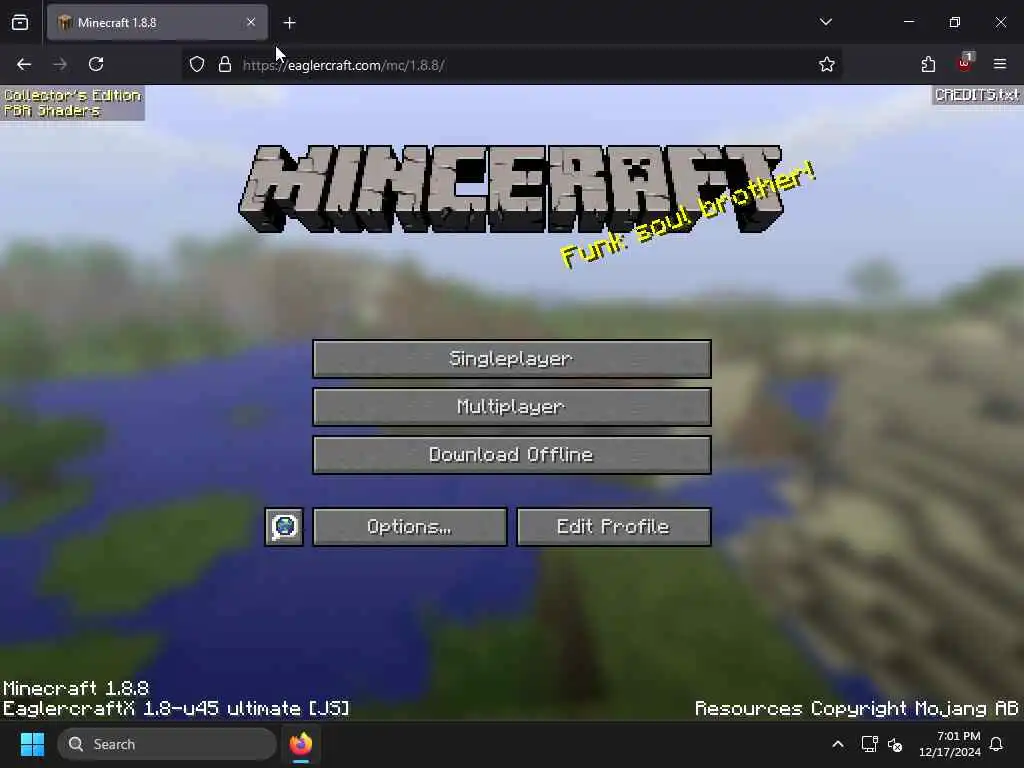
Task: Click the Firefox icon in the taskbar
Action: (x=301, y=744)
